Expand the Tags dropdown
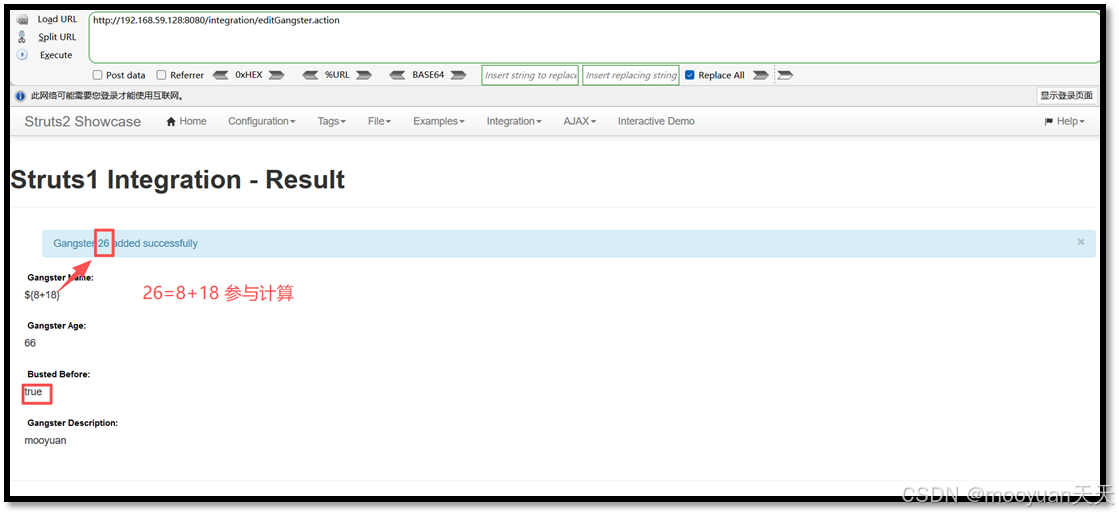Screen dimensions: 1119x515 click(331, 121)
